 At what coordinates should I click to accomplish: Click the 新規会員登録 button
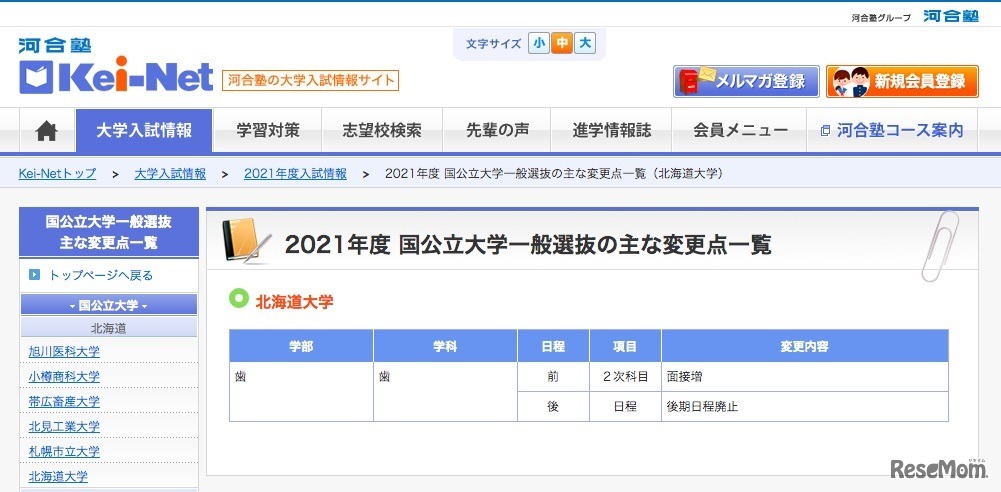click(x=902, y=81)
